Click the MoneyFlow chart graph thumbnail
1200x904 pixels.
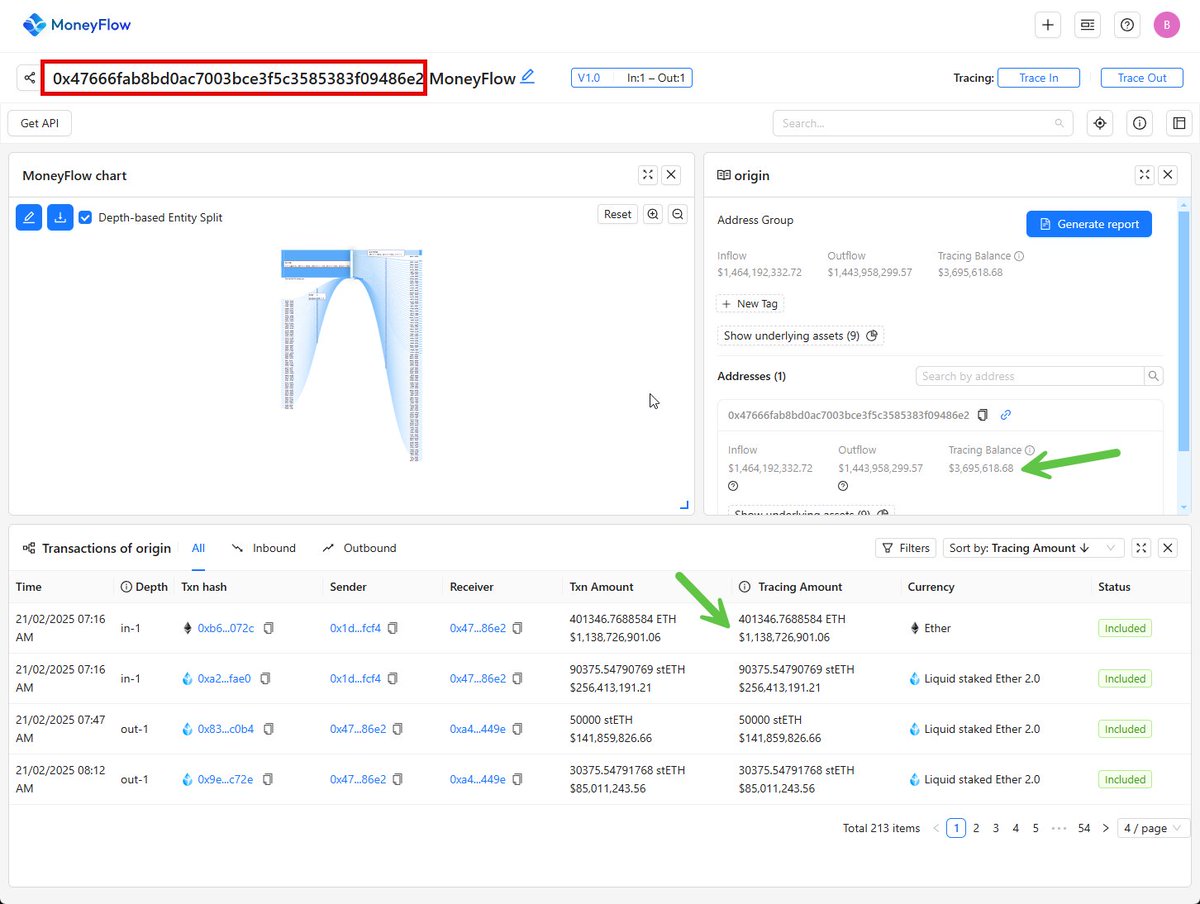click(x=353, y=355)
